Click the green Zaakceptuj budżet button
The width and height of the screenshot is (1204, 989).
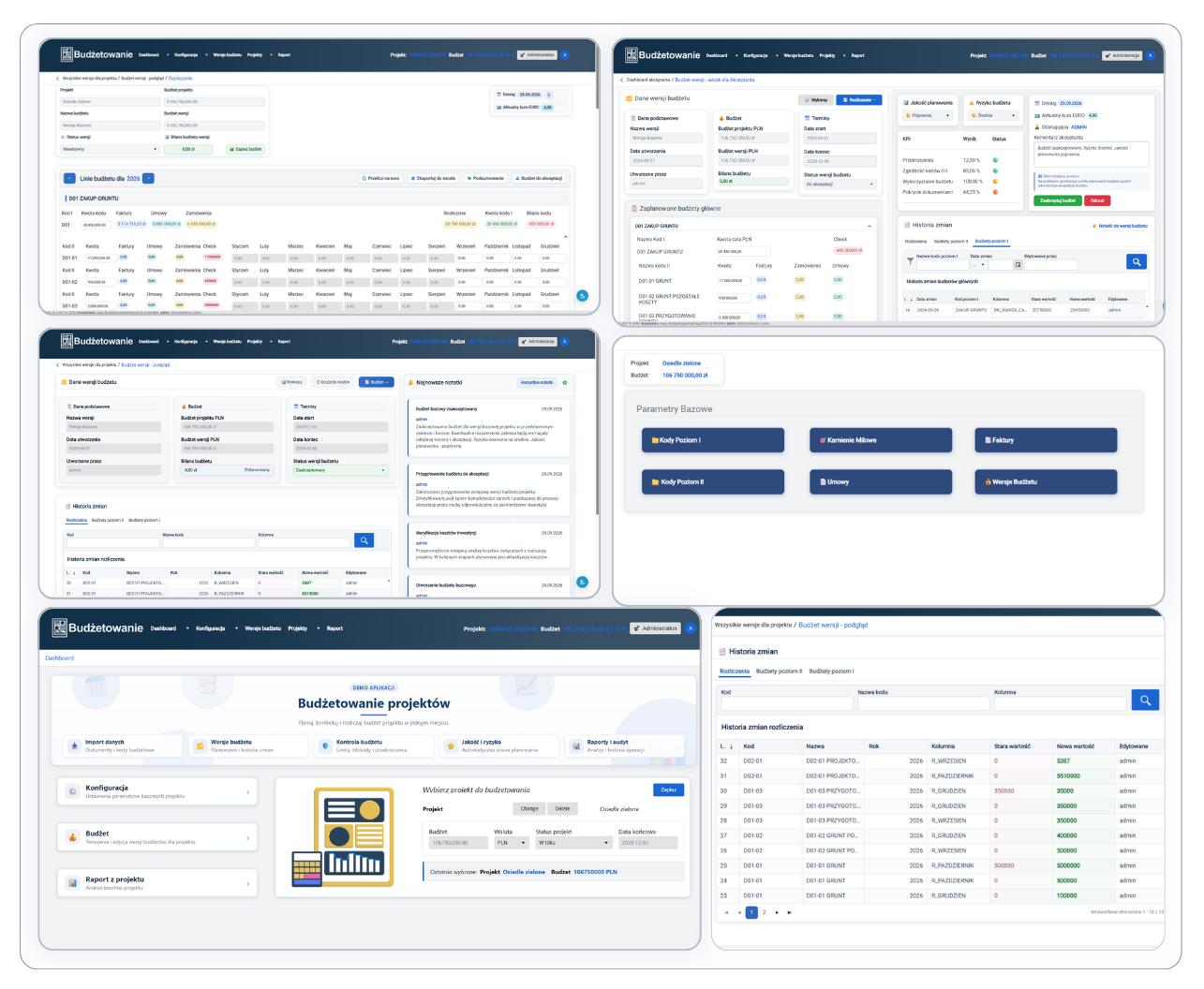click(1058, 200)
